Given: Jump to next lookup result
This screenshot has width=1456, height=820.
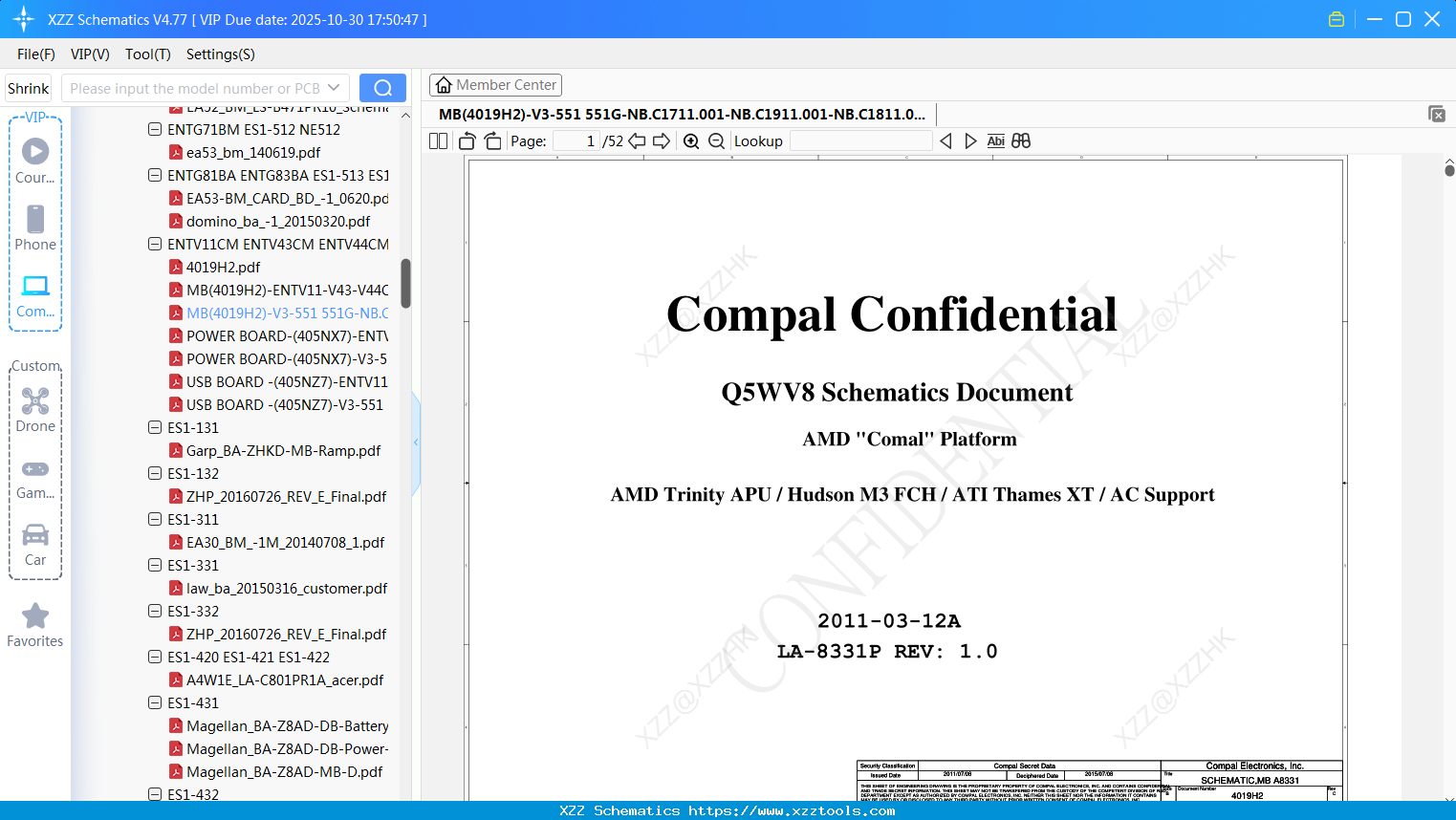Looking at the screenshot, I should 970,141.
